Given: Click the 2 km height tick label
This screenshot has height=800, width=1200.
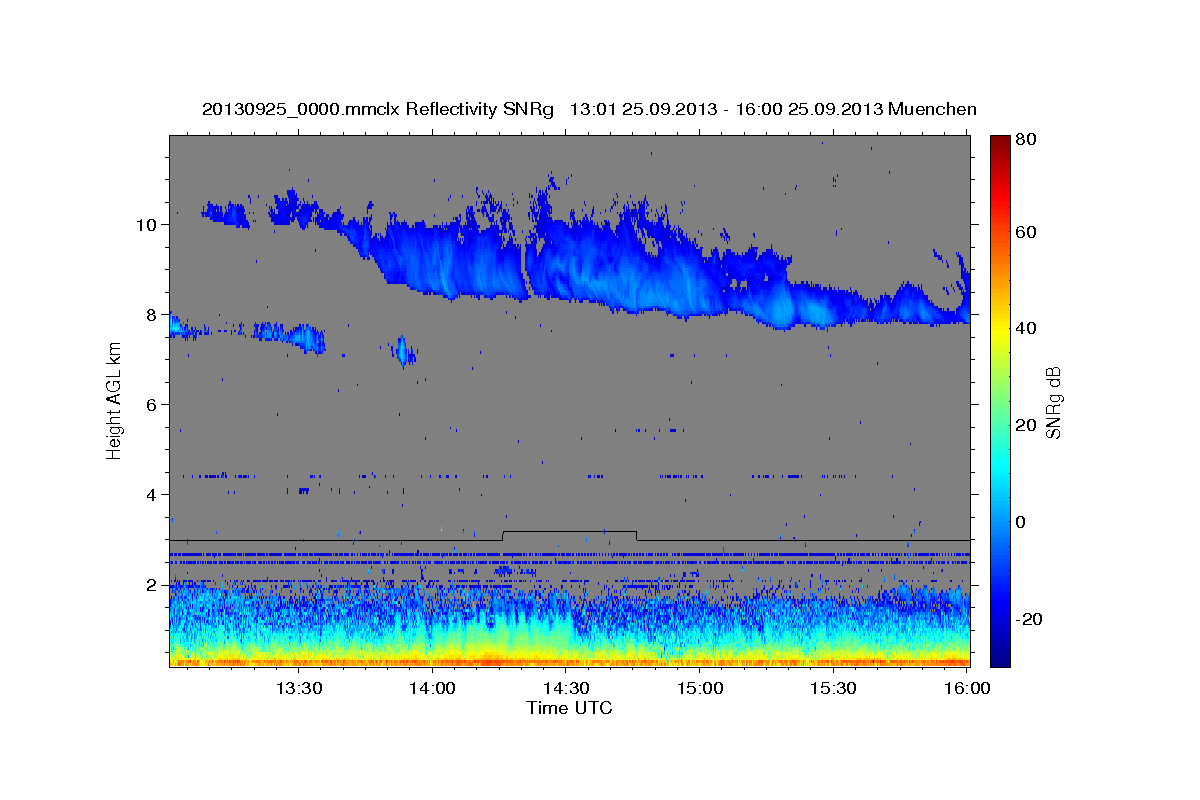Looking at the screenshot, I should pos(152,584).
